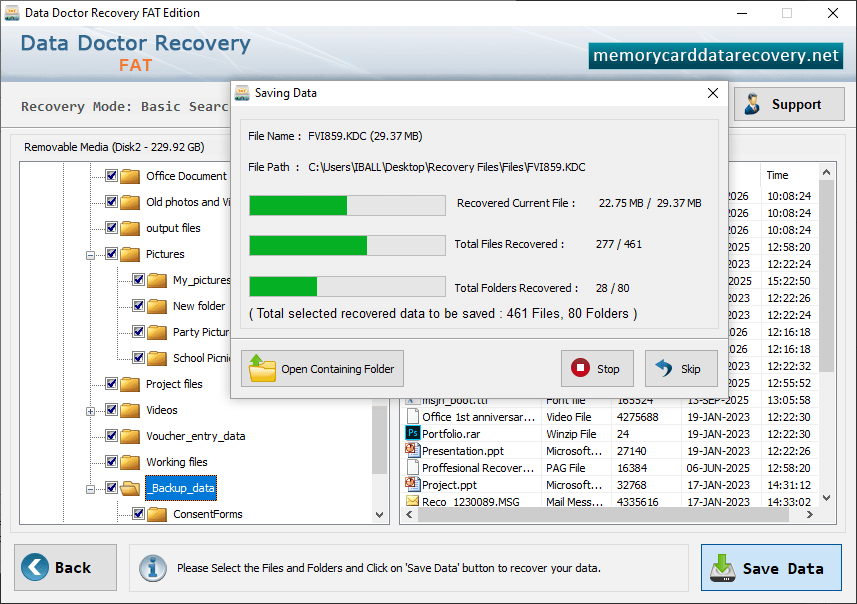857x604 pixels.
Task: Click folder tree scroll down arrow
Action: 379,514
